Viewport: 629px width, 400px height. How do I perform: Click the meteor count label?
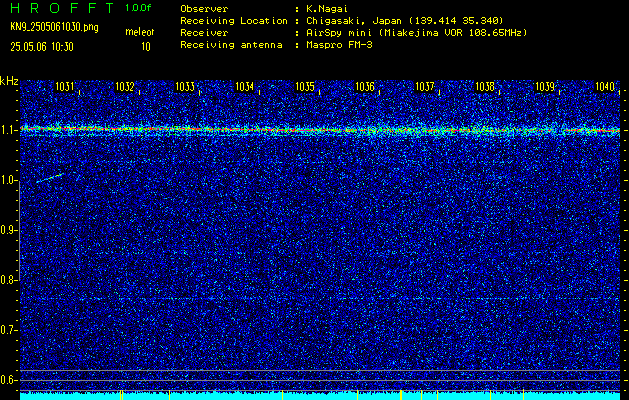pyautogui.click(x=140, y=32)
